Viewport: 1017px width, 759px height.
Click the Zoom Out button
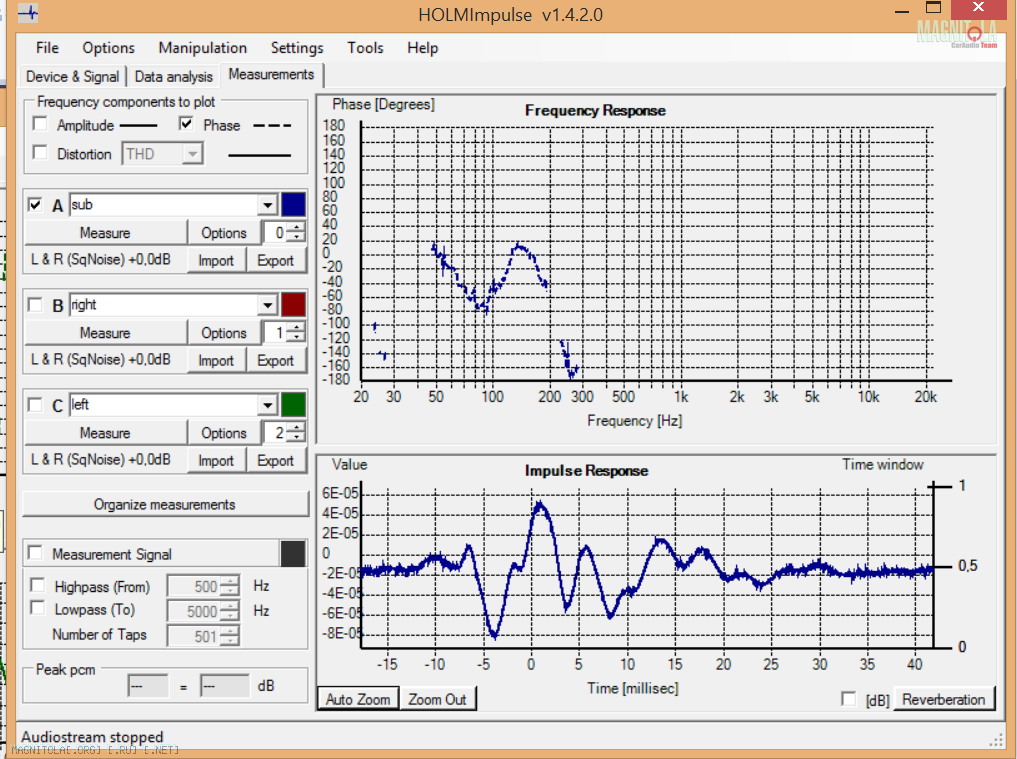(x=437, y=699)
